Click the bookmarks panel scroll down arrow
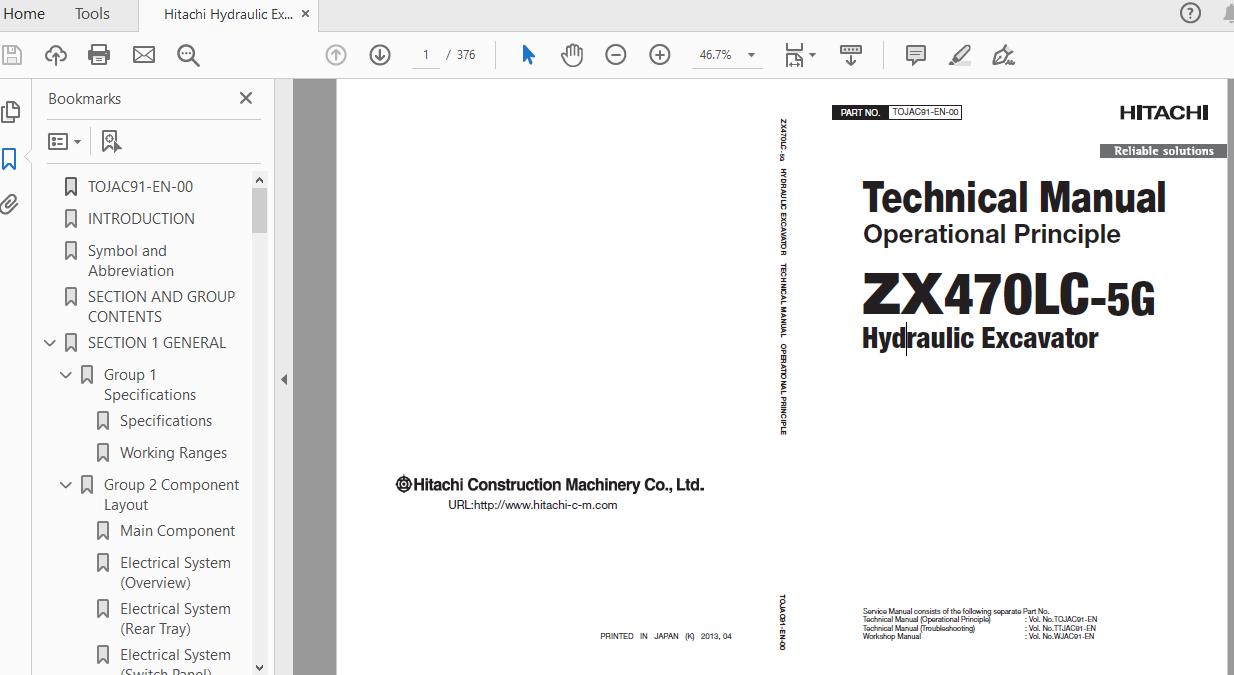 pyautogui.click(x=259, y=667)
